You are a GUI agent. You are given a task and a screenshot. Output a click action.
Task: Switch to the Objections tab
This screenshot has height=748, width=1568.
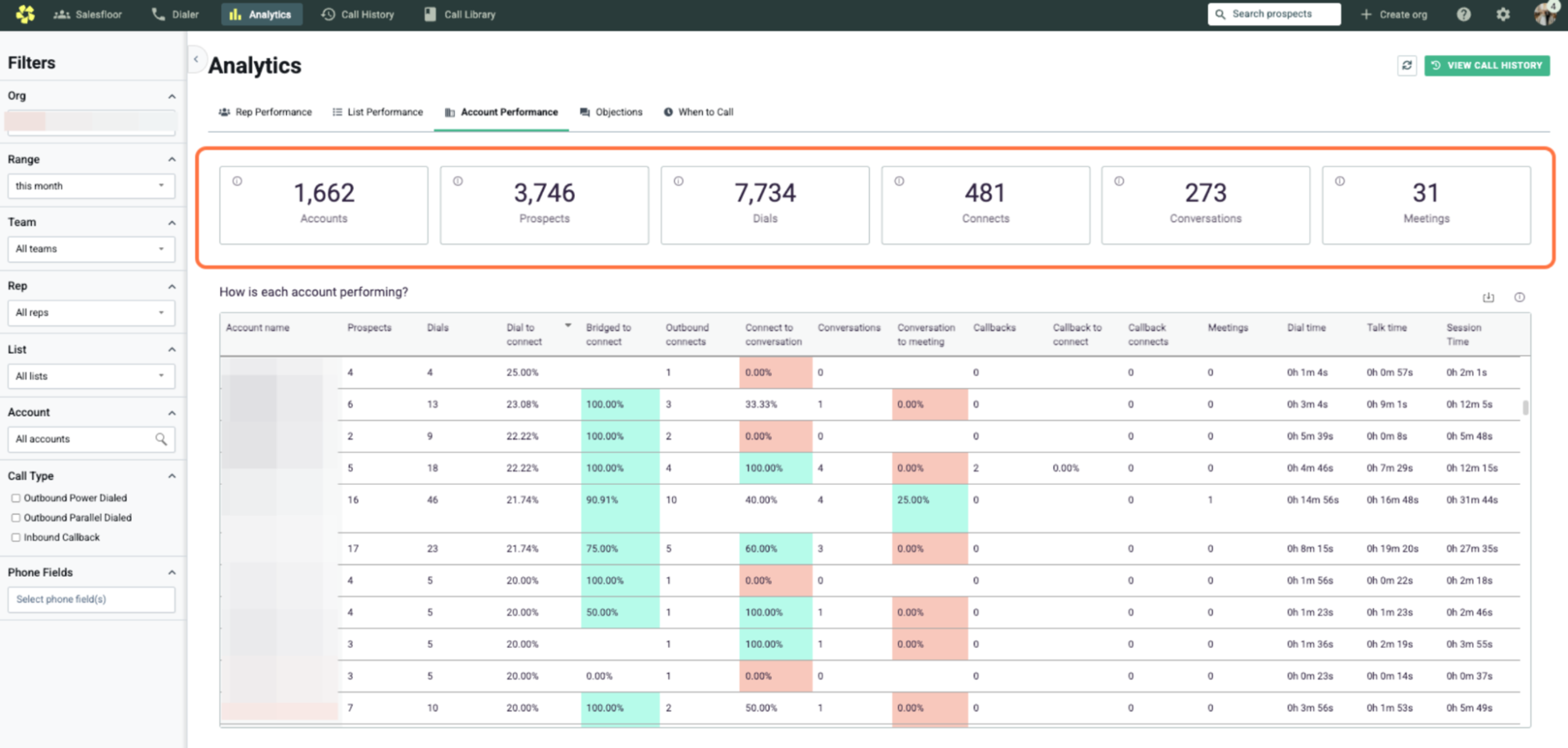(x=611, y=112)
